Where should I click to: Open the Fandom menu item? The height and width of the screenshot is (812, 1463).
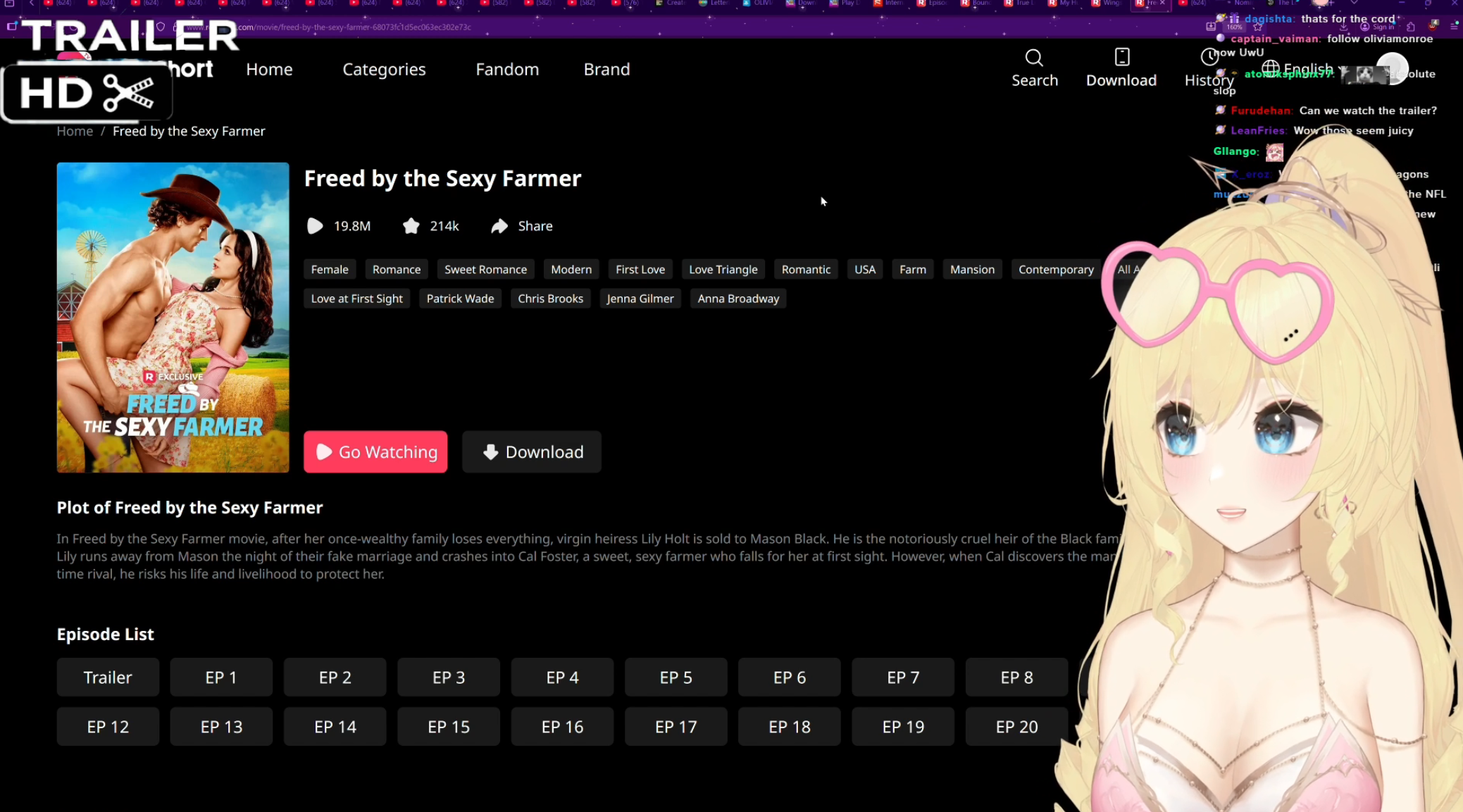(507, 69)
